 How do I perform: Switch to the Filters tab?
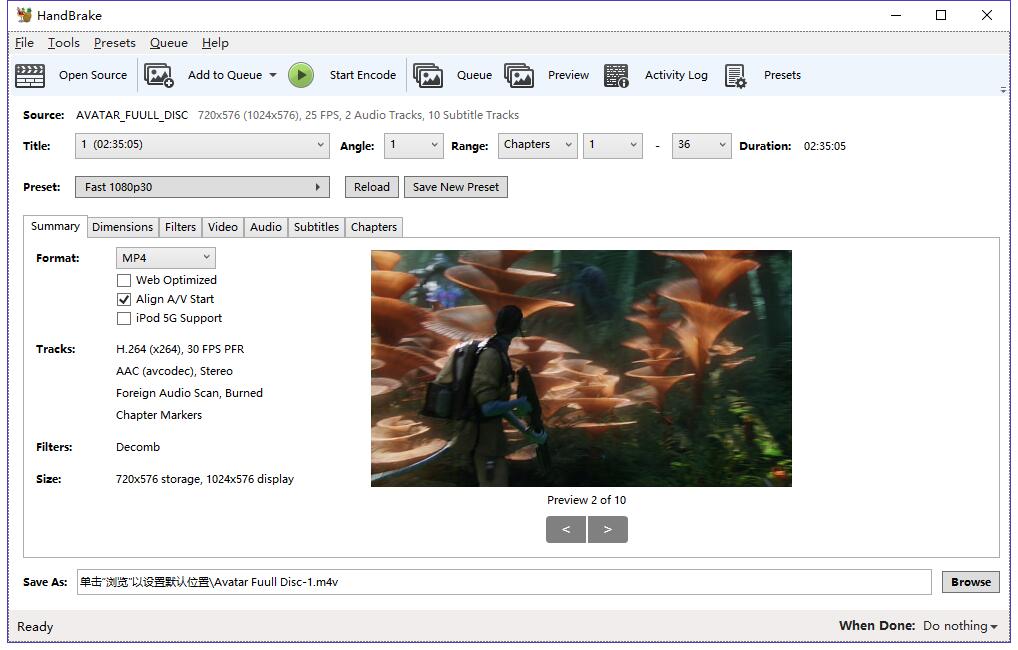180,227
